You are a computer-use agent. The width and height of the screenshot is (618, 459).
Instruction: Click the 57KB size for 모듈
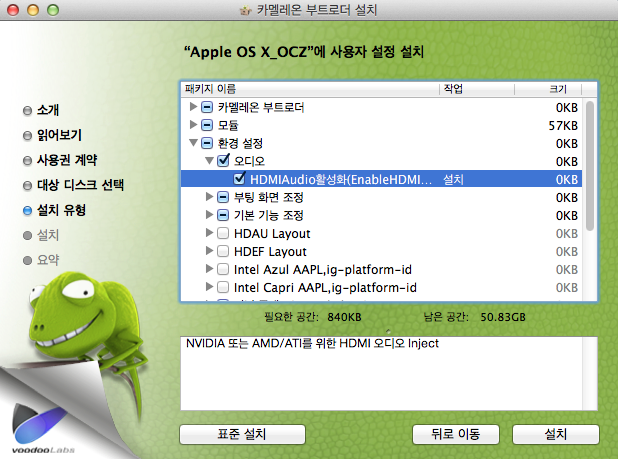click(563, 125)
